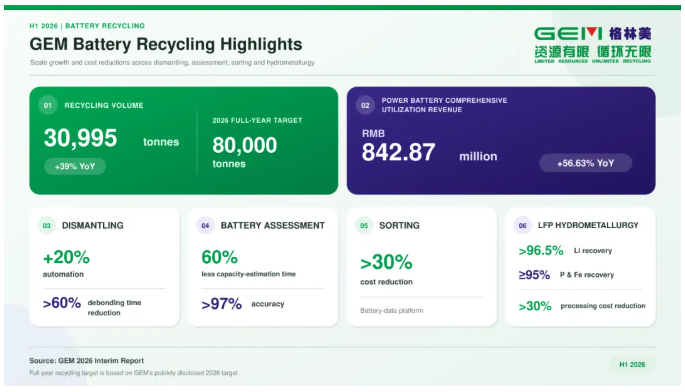Click the 04 badge next to Battery Assessment

(205, 225)
